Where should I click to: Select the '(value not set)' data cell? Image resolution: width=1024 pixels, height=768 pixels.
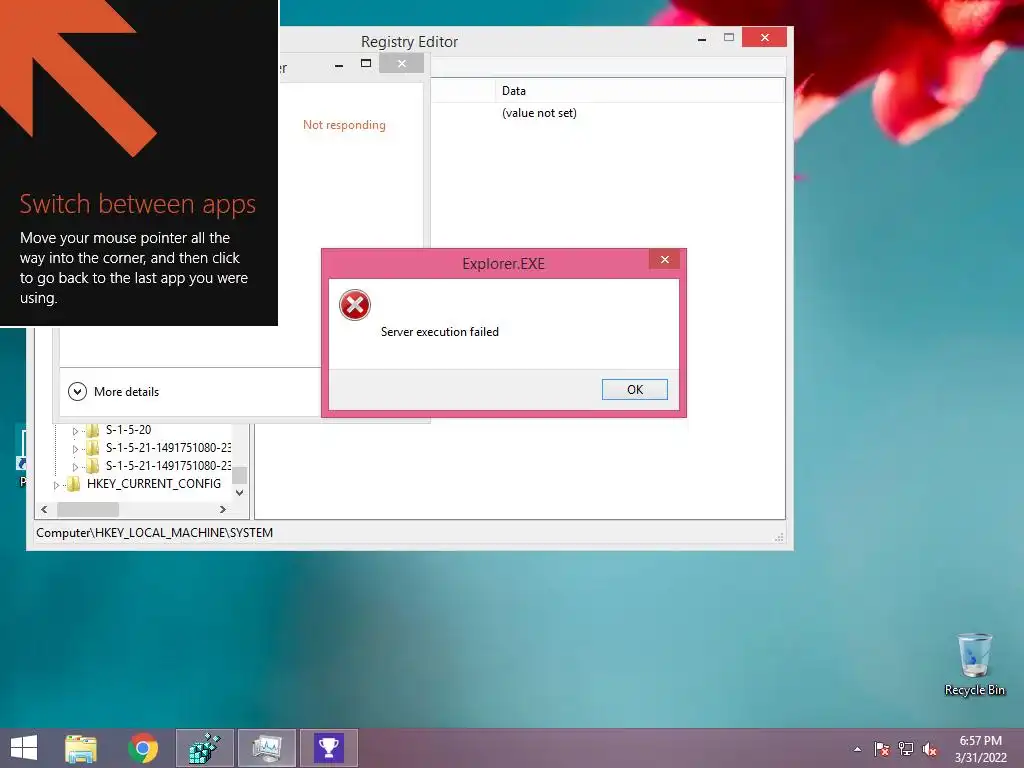pos(539,113)
